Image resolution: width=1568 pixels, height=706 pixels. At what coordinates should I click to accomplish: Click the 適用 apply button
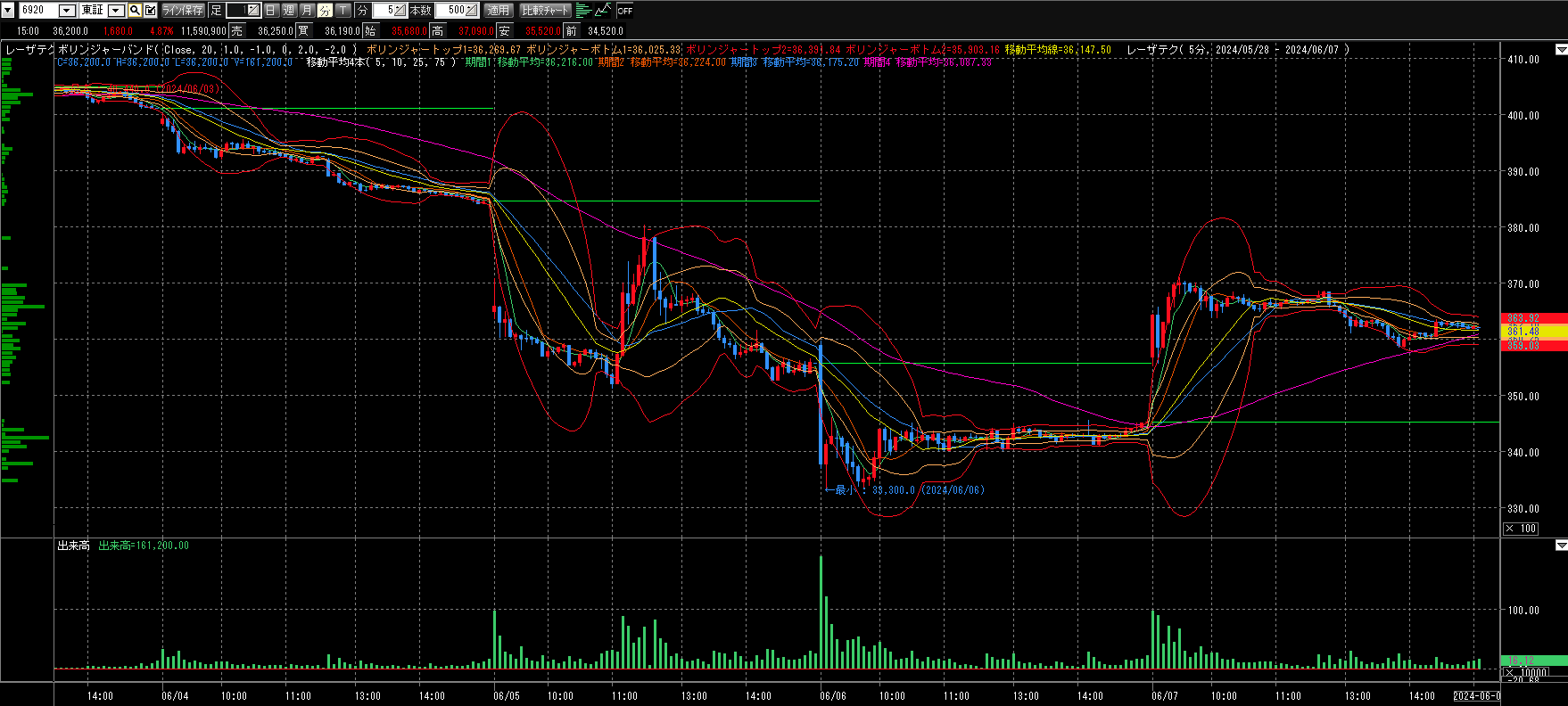tap(498, 11)
